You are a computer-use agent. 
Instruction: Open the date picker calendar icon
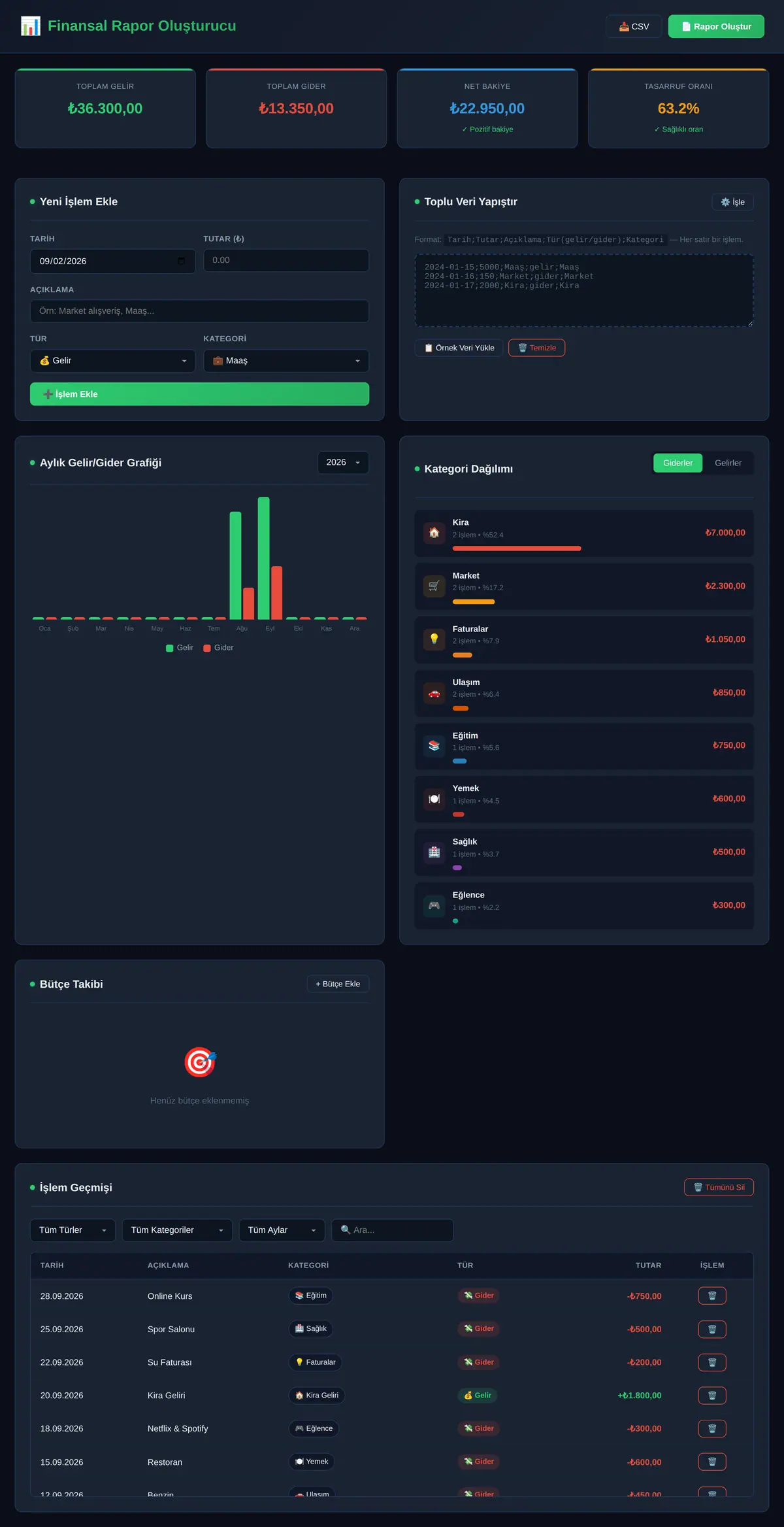[181, 261]
